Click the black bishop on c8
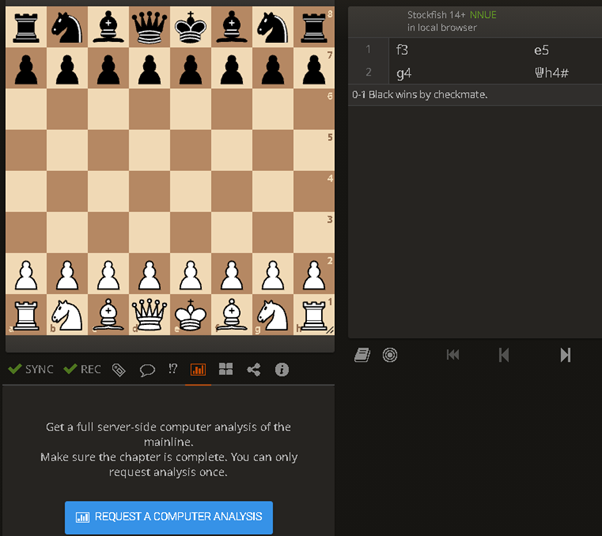Viewport: 602px width, 536px height. tap(108, 27)
